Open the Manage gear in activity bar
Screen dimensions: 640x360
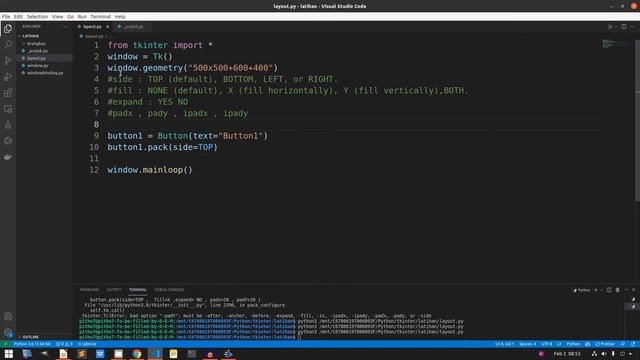point(8,332)
